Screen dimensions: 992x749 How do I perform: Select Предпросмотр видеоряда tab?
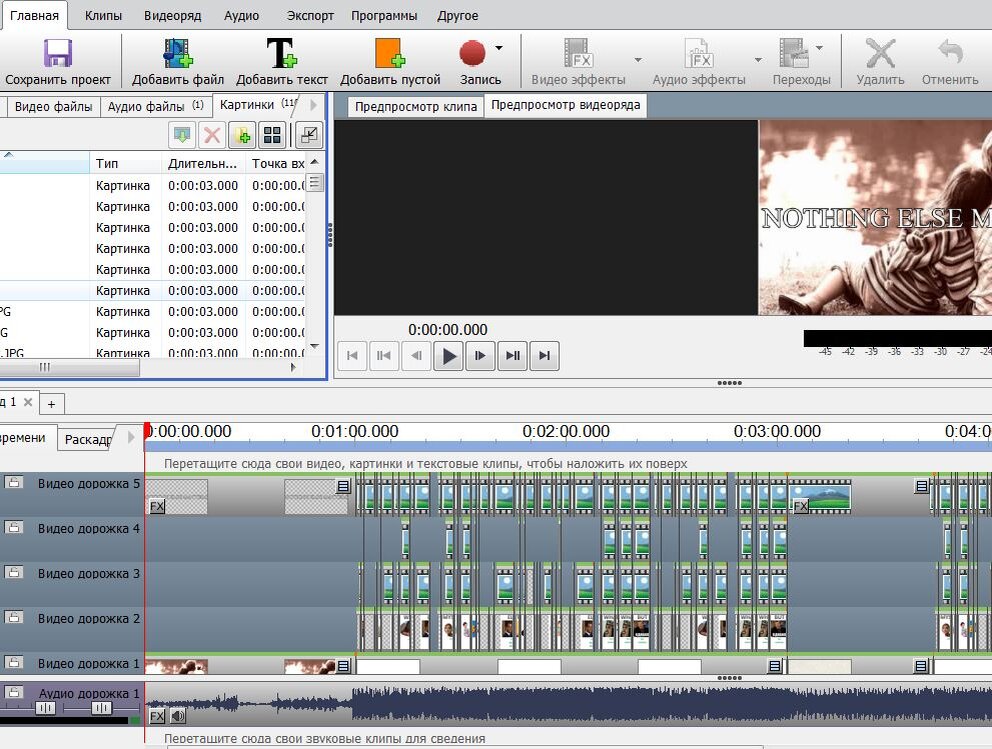566,105
